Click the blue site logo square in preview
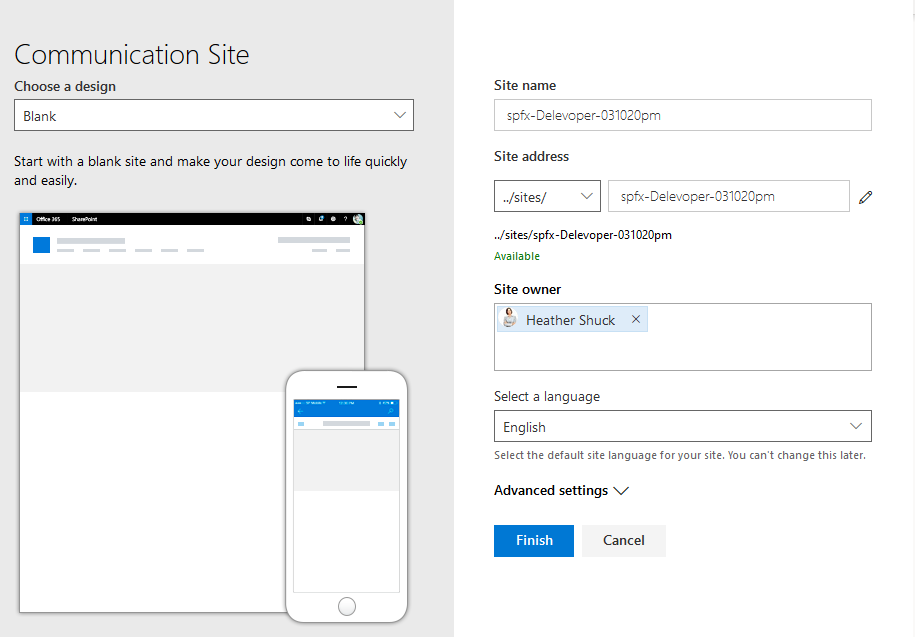 click(x=41, y=245)
